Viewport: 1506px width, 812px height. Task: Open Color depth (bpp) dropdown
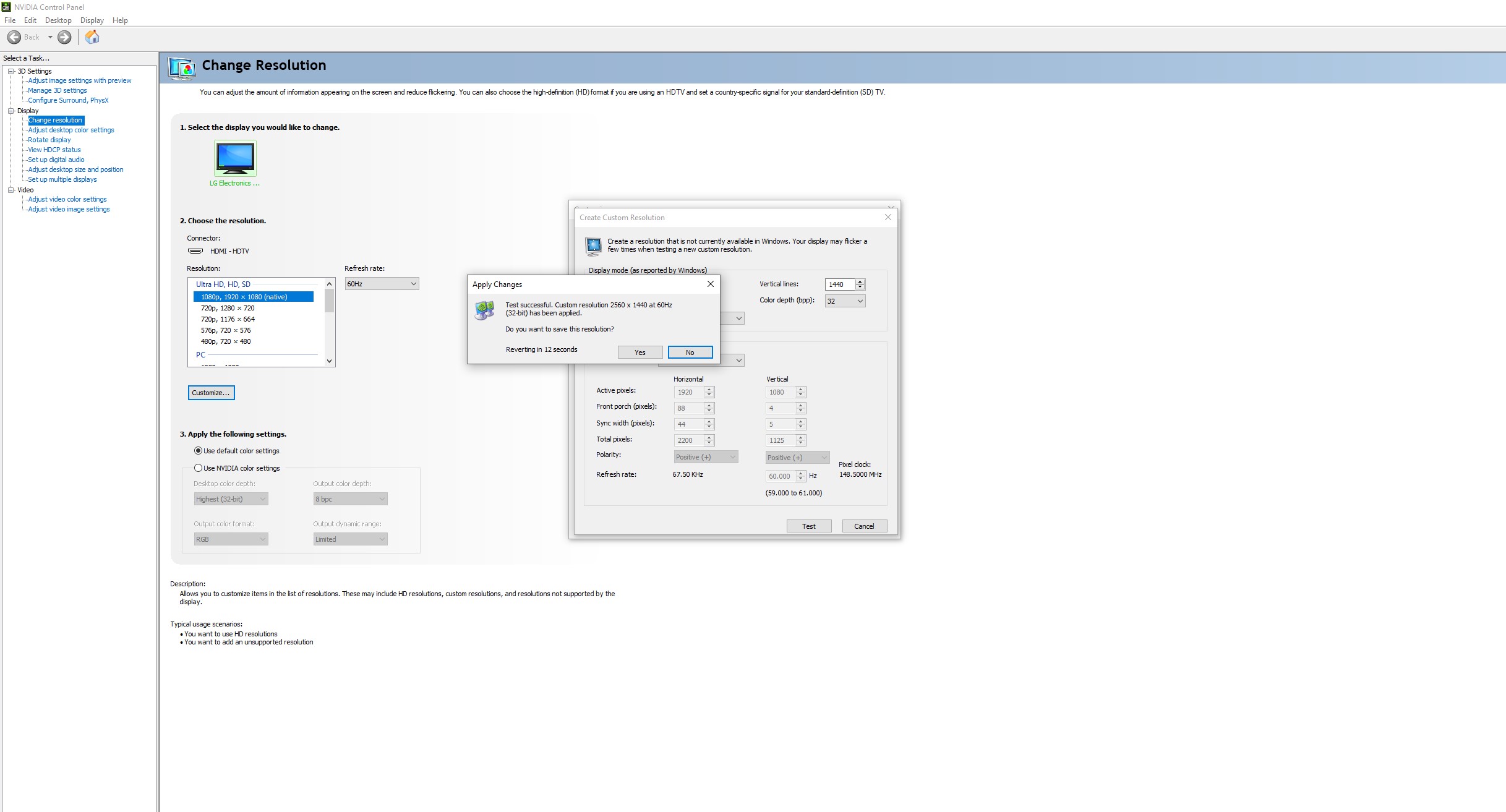click(x=845, y=301)
